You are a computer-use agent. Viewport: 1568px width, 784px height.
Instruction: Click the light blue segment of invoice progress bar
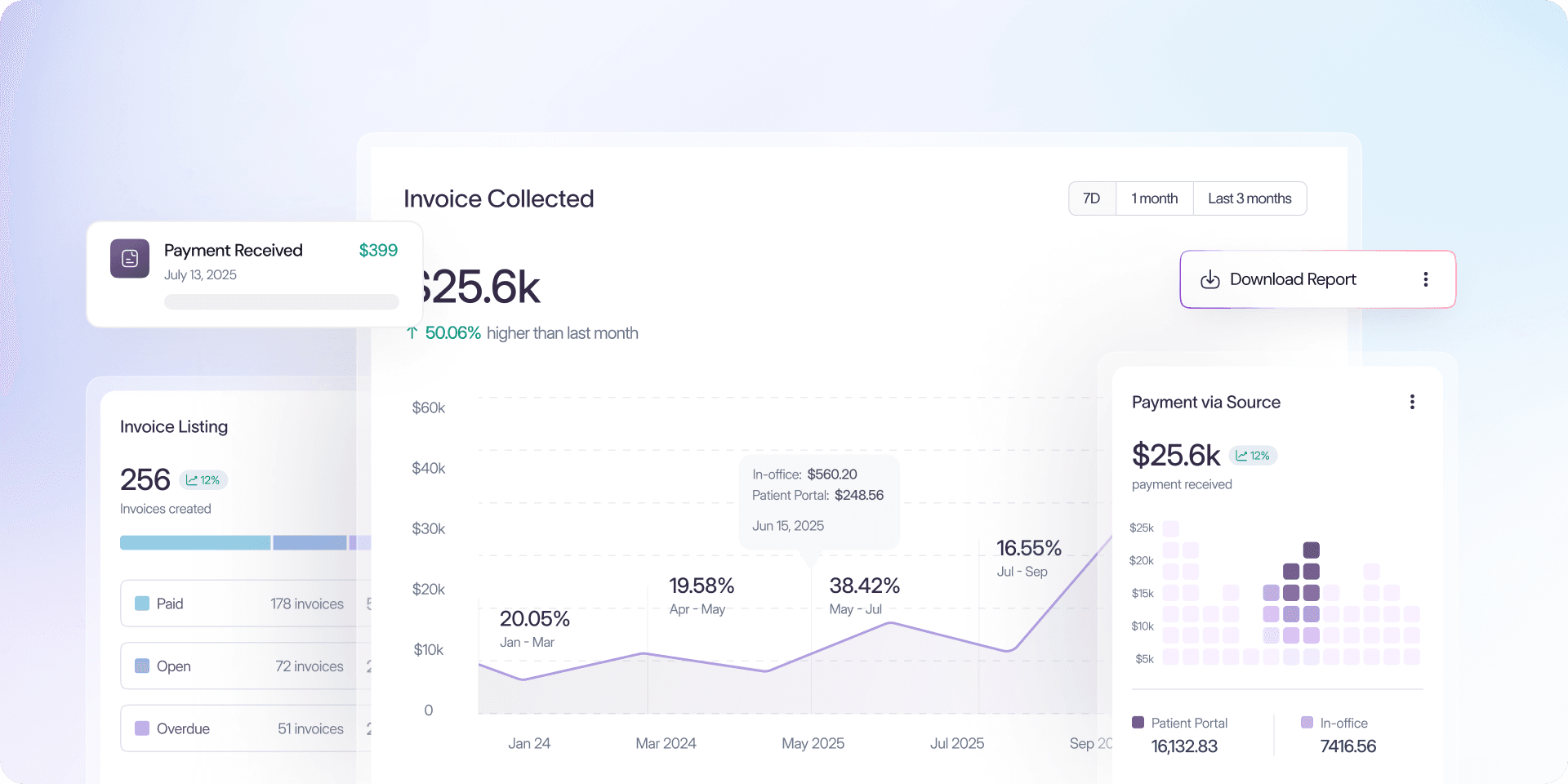point(194,543)
